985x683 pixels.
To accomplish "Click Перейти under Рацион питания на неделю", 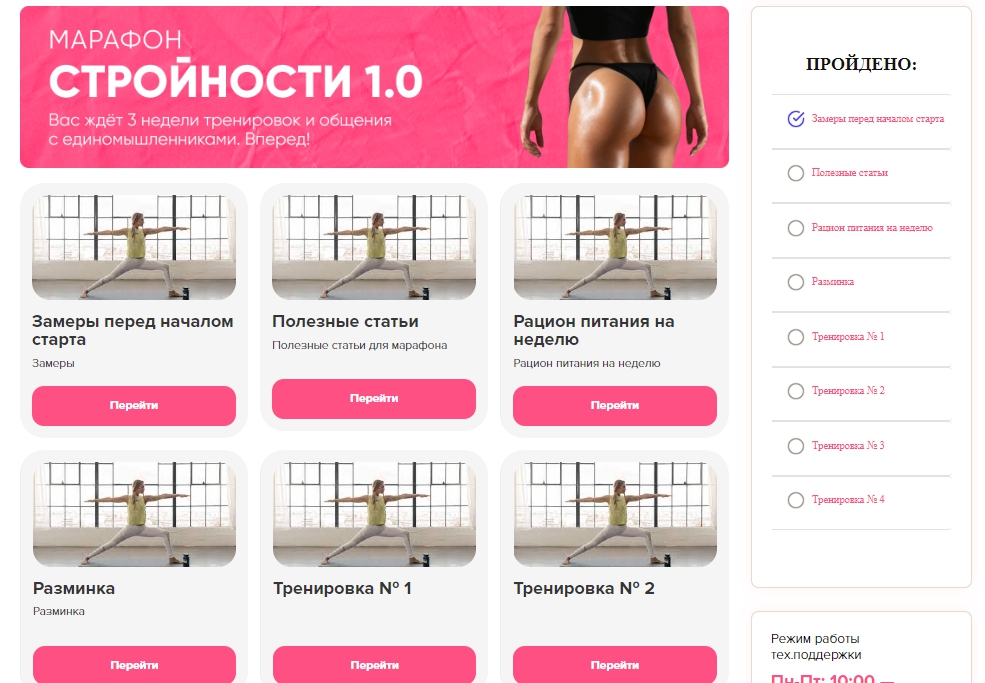I will (x=615, y=406).
